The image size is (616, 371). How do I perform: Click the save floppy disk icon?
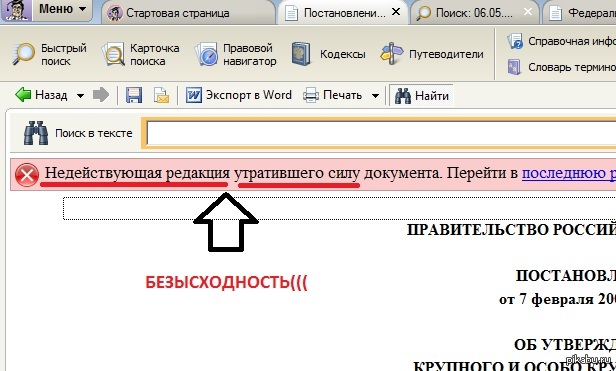tap(134, 95)
